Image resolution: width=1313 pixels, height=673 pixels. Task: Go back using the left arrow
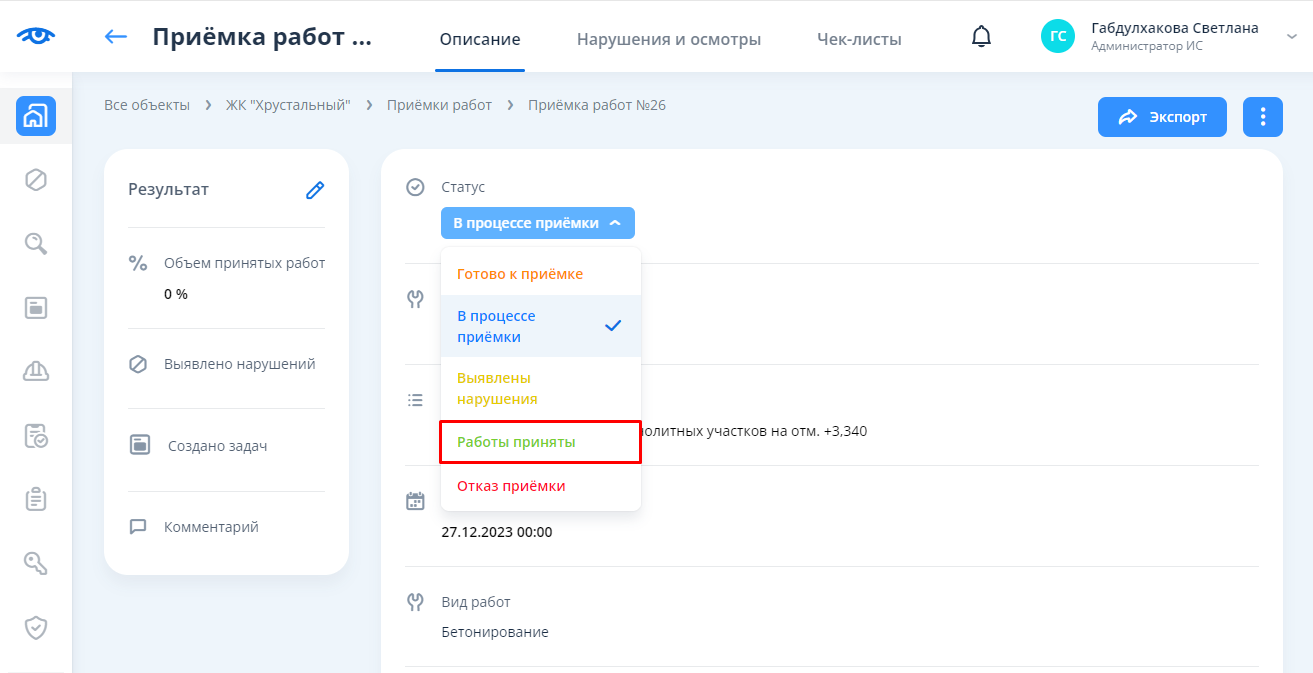click(x=116, y=38)
